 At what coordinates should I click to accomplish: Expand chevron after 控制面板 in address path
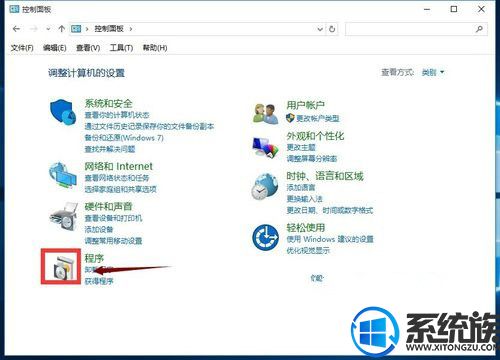tap(131, 29)
